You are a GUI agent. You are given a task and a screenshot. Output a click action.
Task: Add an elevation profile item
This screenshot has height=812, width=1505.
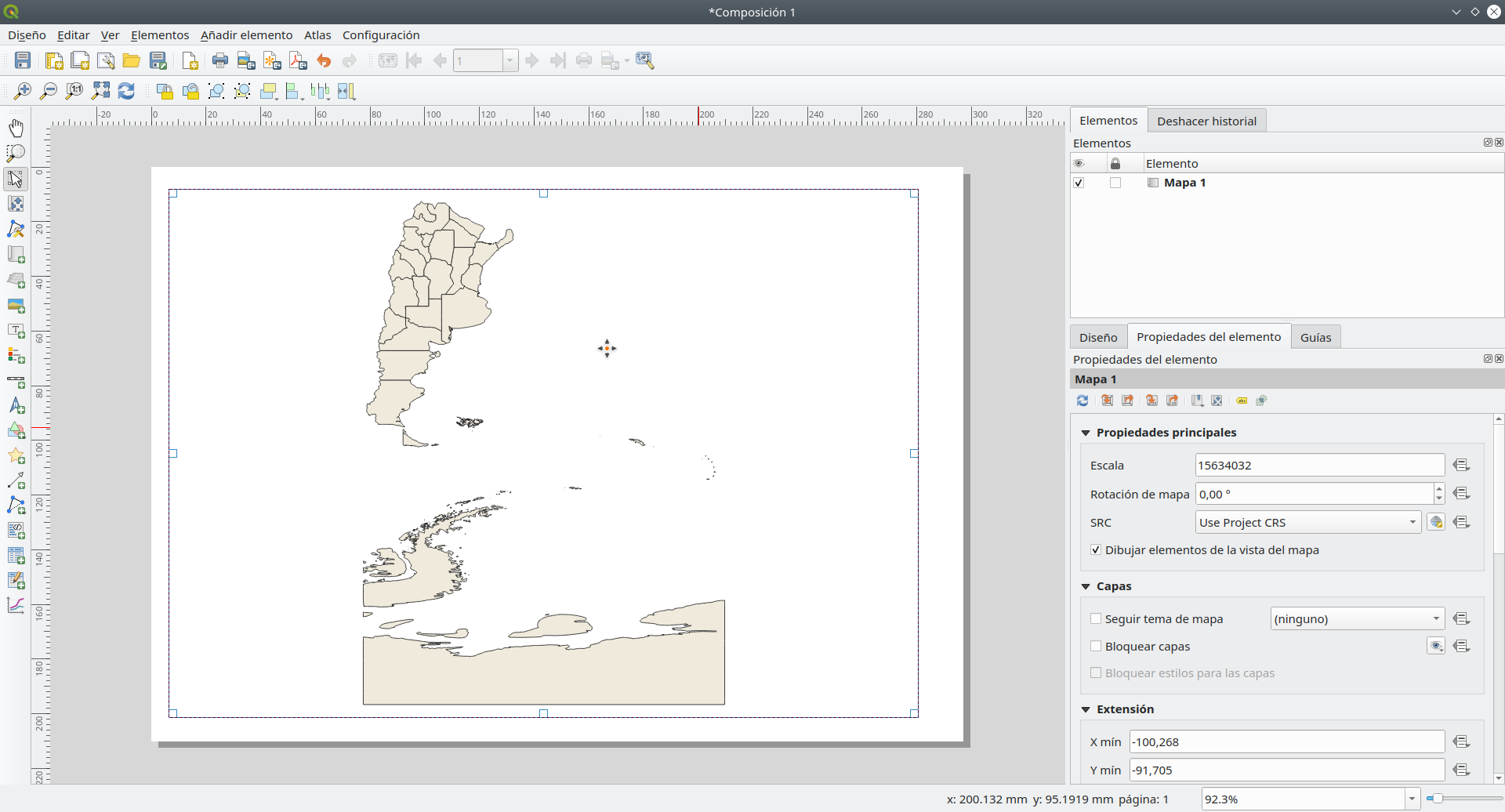tap(16, 605)
